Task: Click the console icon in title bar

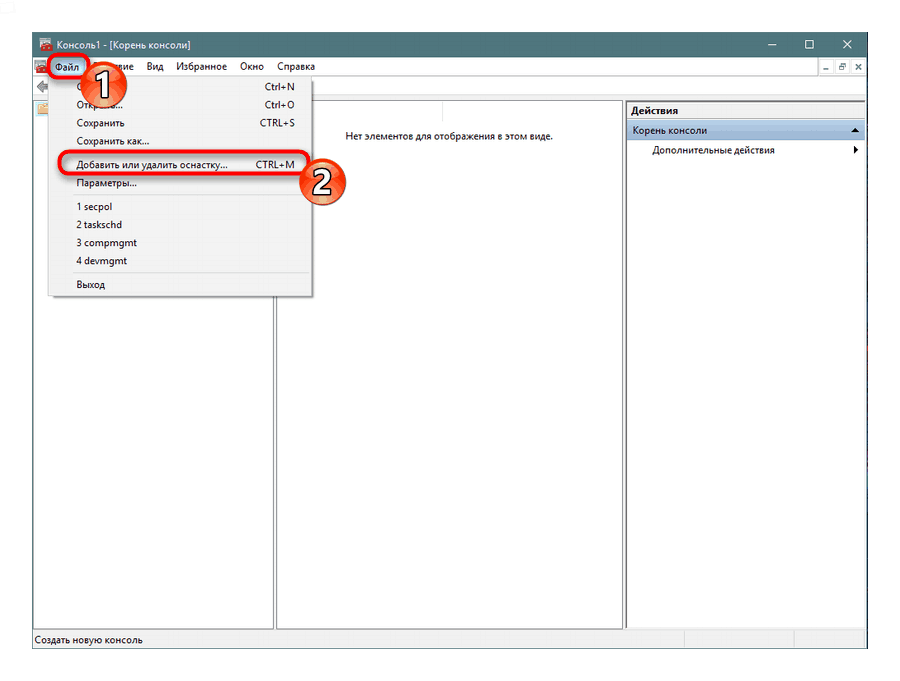Action: (45, 45)
